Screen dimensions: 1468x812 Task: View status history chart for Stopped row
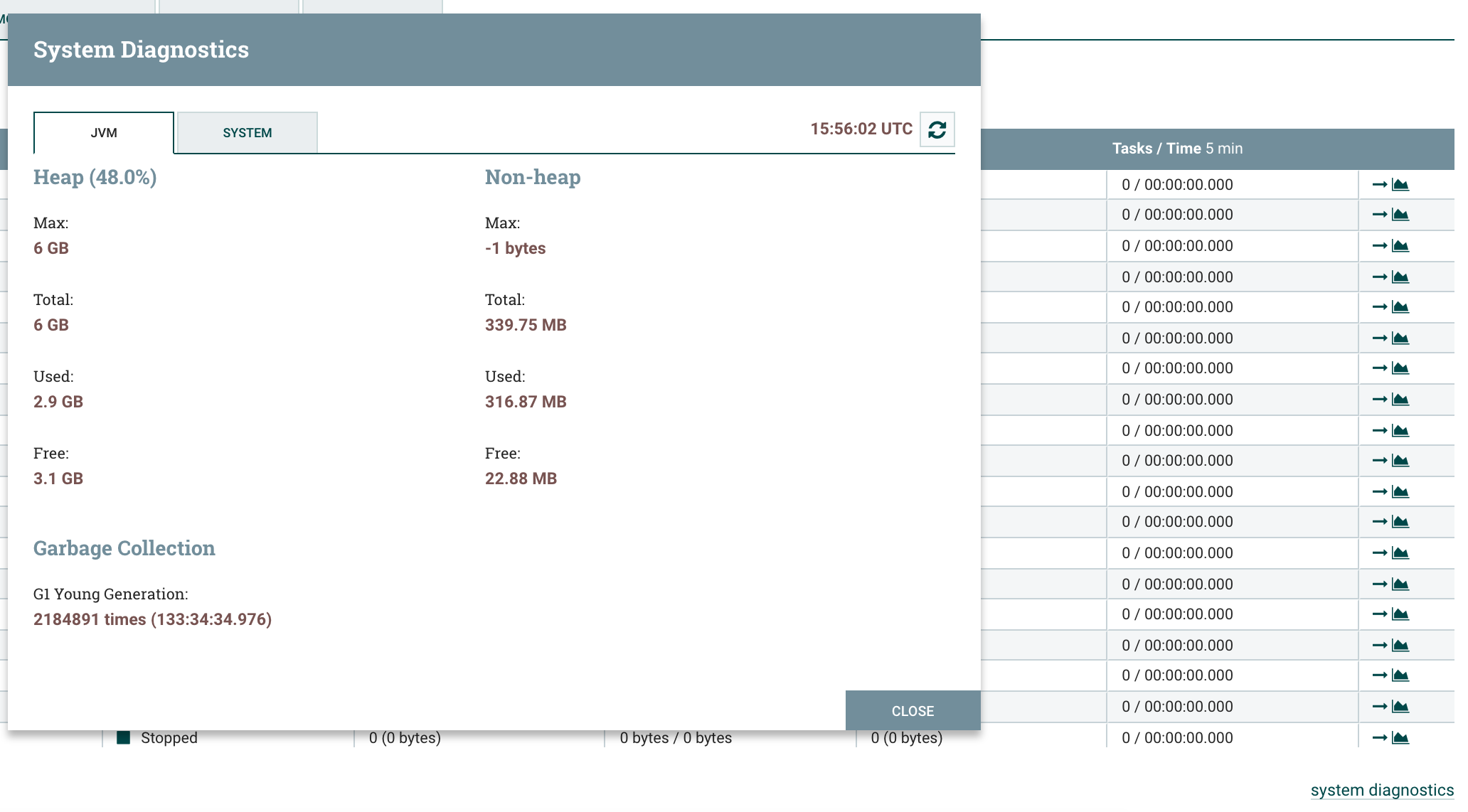pyautogui.click(x=1400, y=738)
